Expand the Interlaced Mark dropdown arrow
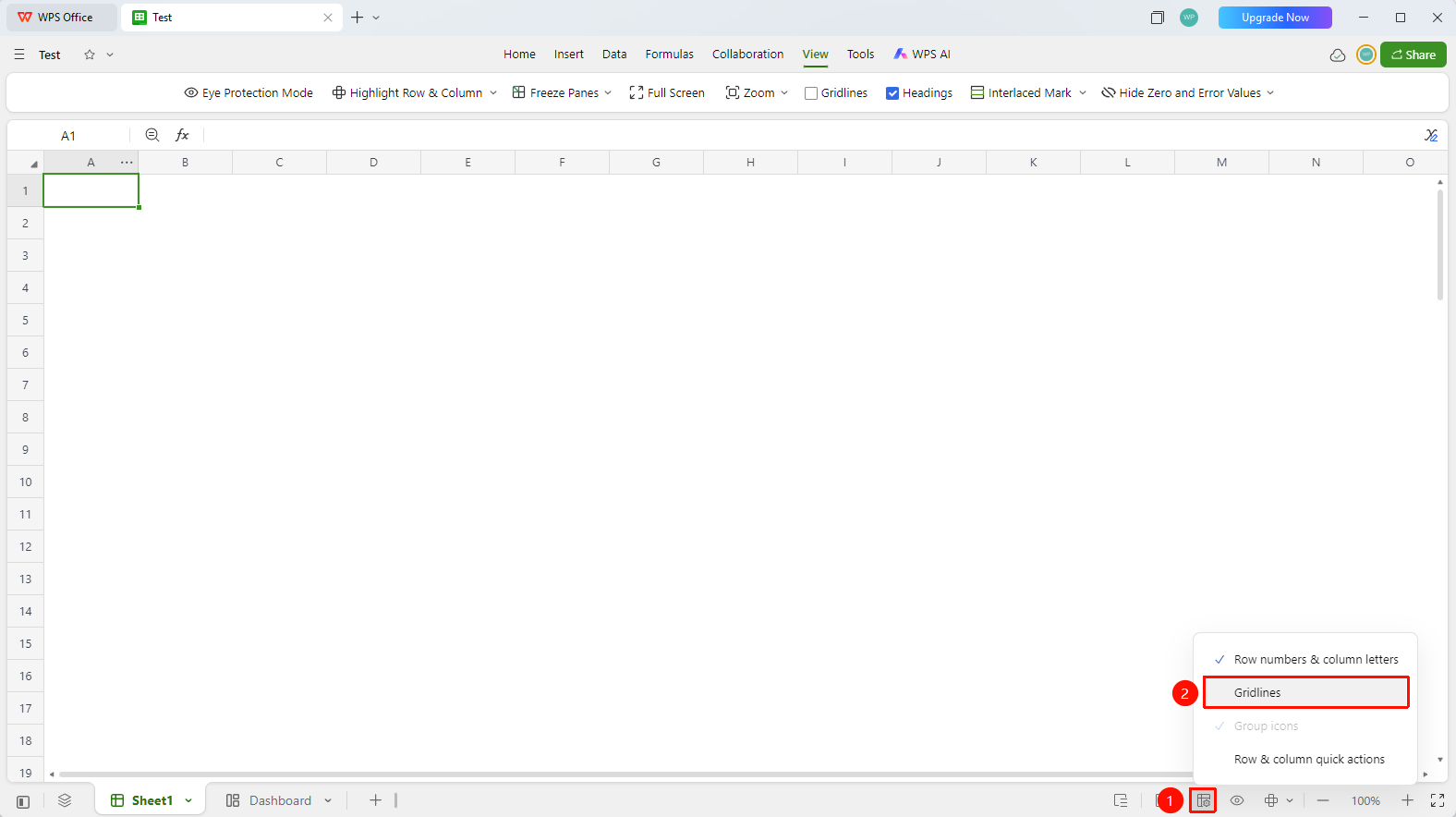Image resolution: width=1456 pixels, height=817 pixels. coord(1083,93)
